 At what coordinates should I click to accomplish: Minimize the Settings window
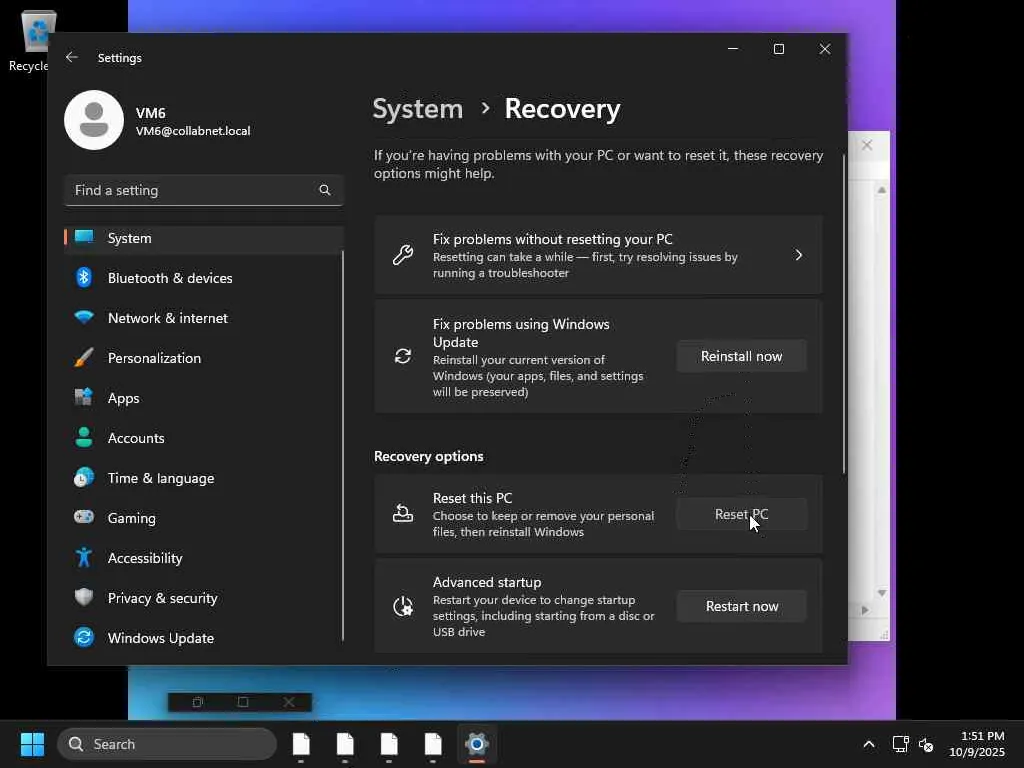(x=733, y=49)
